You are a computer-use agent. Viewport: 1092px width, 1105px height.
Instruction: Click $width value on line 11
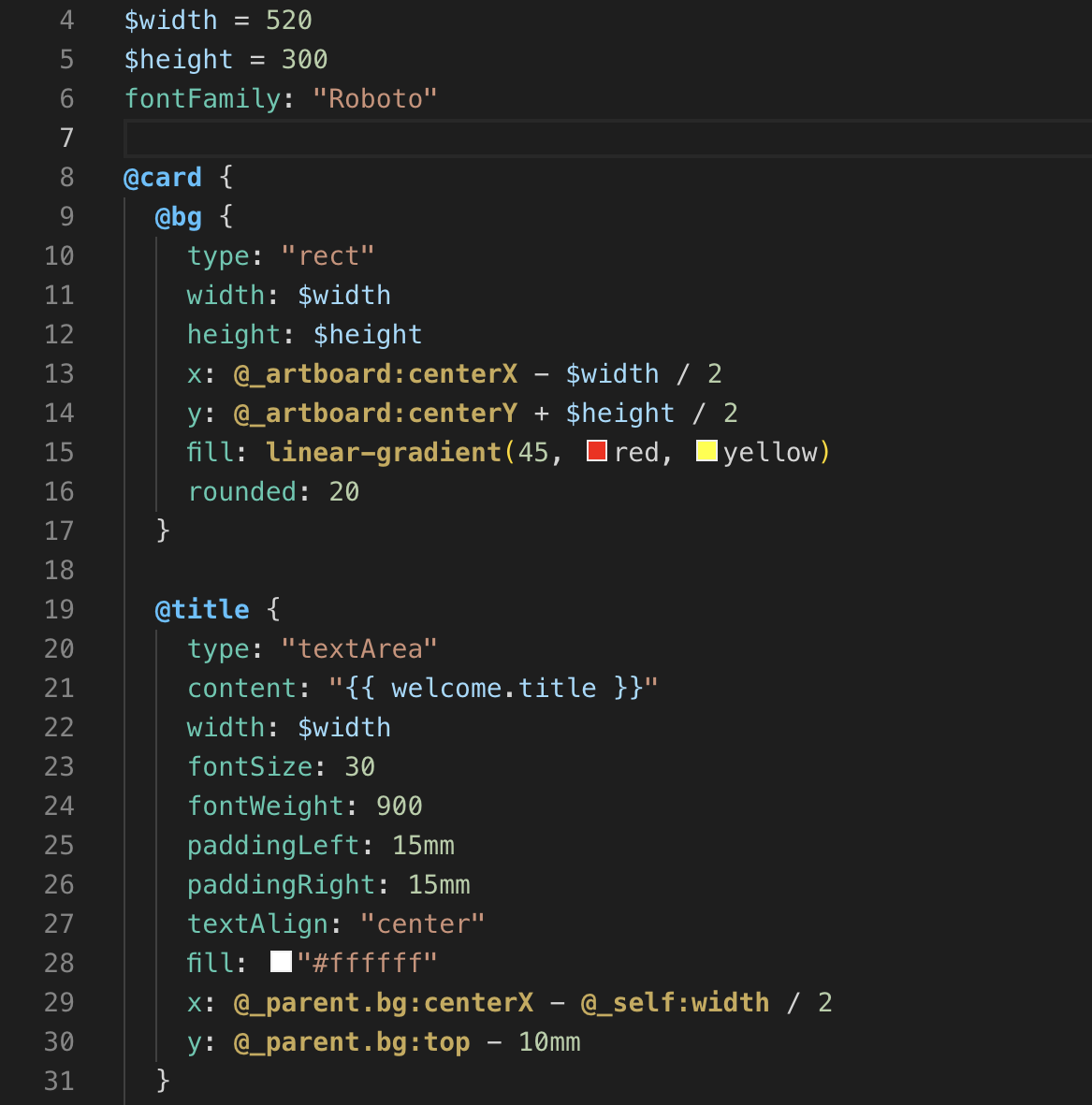point(344,296)
